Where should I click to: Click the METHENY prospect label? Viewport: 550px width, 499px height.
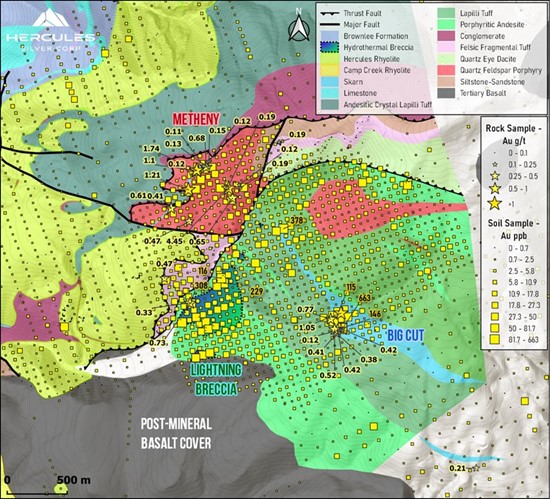pyautogui.click(x=196, y=119)
